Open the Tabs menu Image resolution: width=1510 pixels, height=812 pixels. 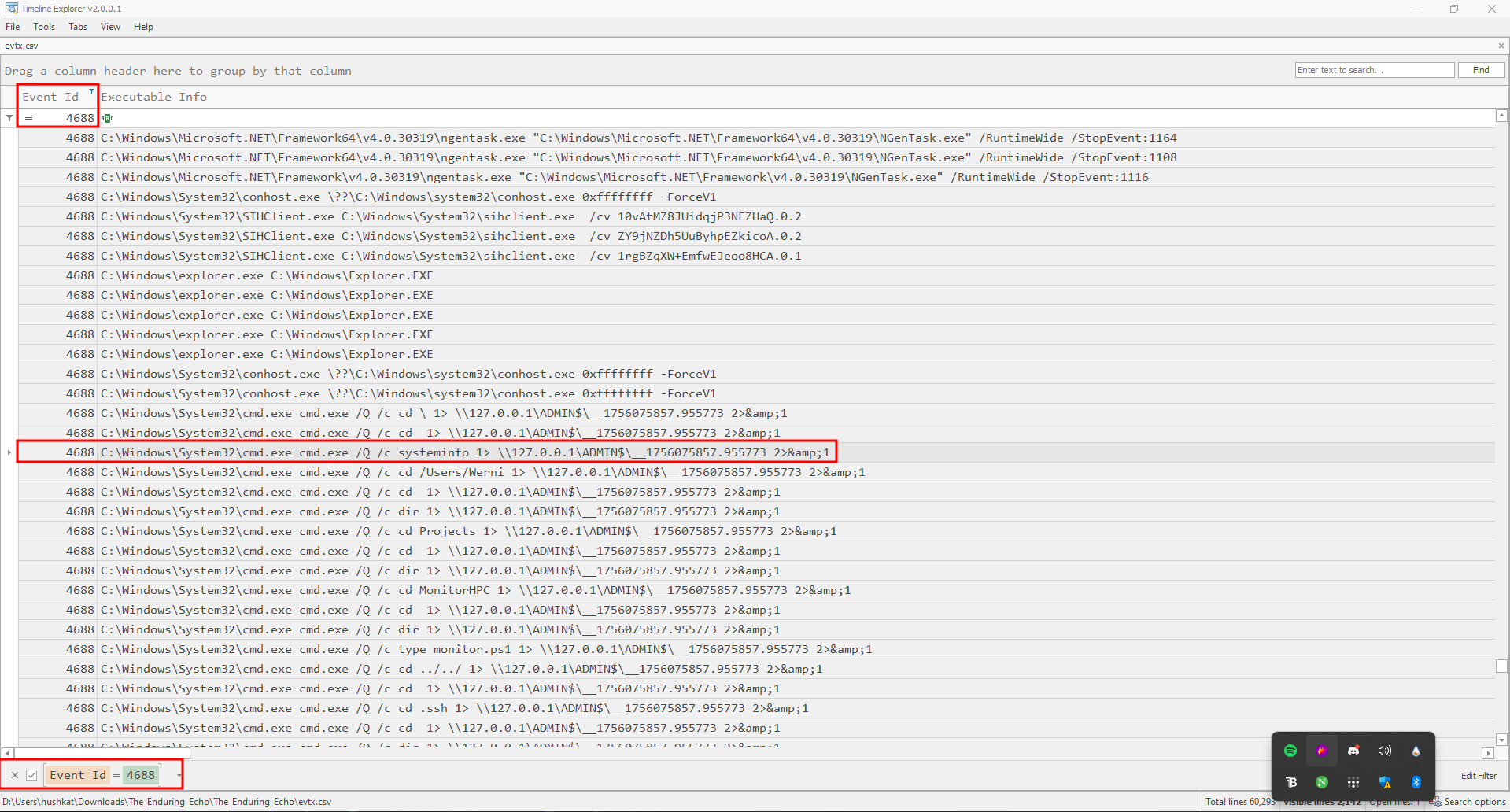coord(78,27)
